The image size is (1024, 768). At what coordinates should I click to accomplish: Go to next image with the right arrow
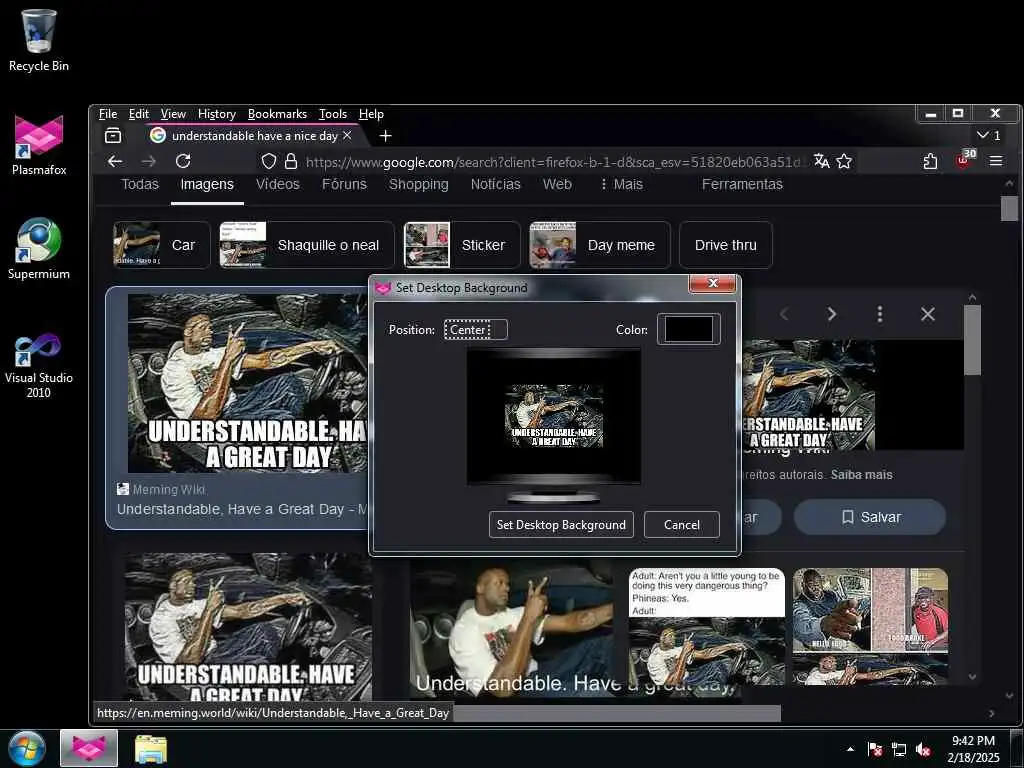[x=831, y=314]
